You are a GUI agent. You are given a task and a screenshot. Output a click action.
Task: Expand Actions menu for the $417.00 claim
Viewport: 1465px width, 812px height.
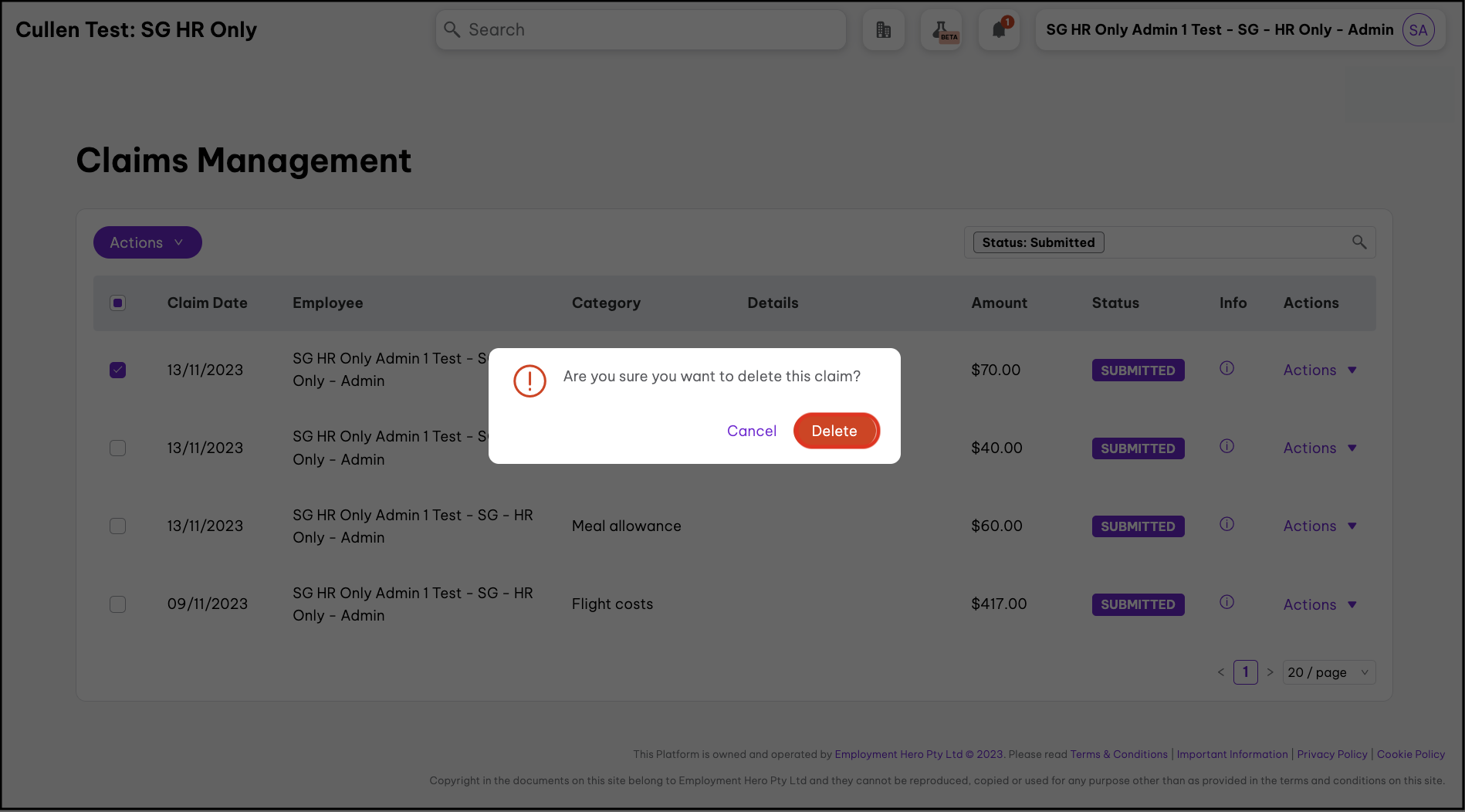pyautogui.click(x=1319, y=604)
